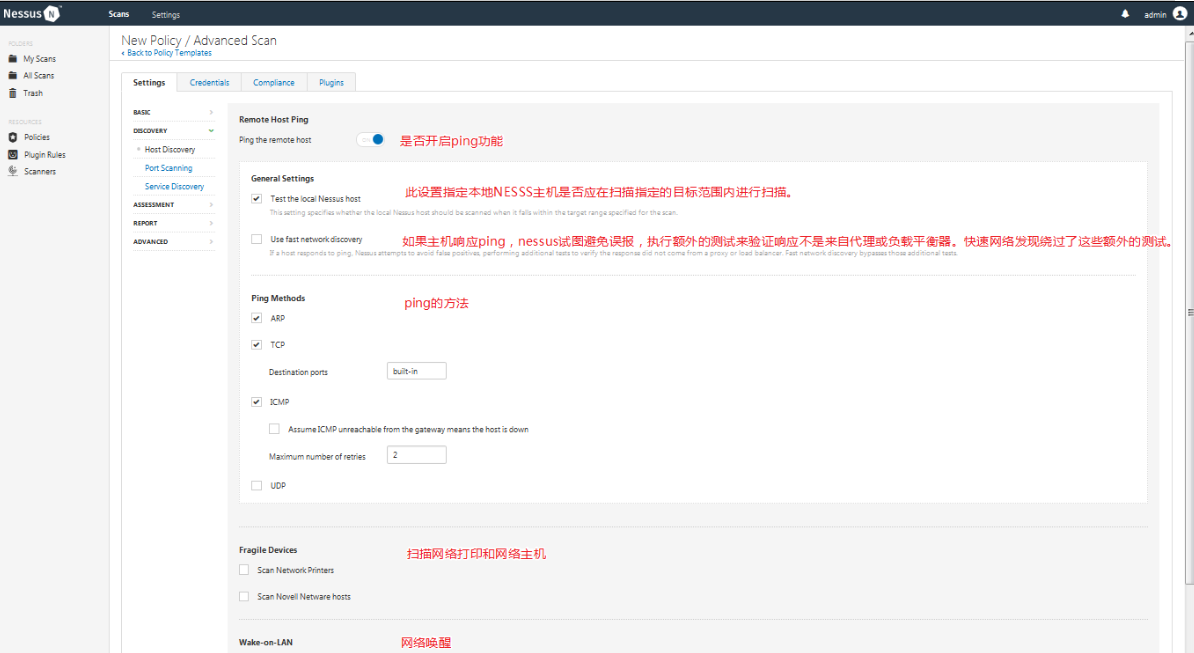Click the Trash bin icon
1194x653 pixels.
point(13,93)
